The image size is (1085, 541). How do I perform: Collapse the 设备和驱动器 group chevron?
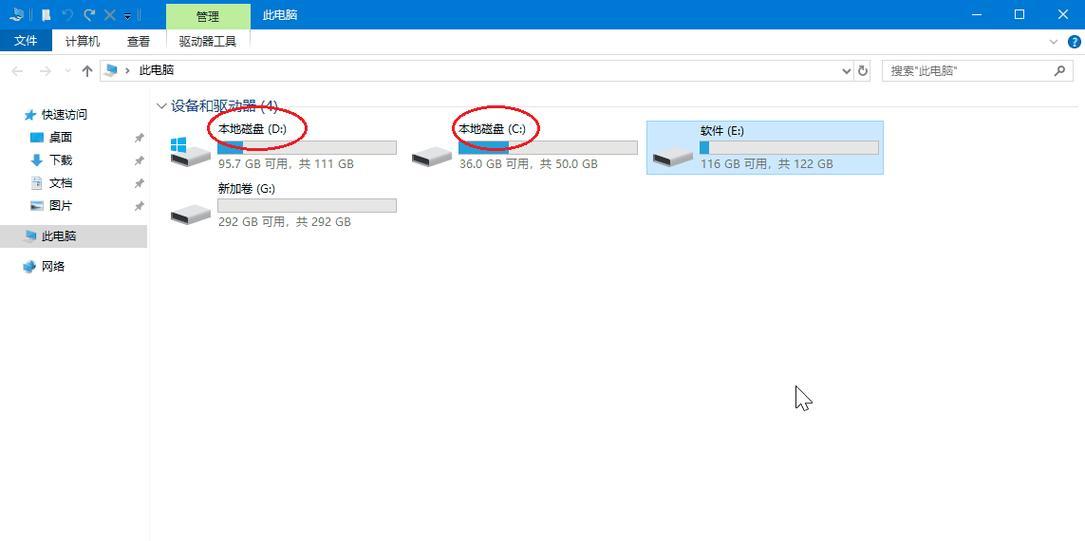(162, 106)
